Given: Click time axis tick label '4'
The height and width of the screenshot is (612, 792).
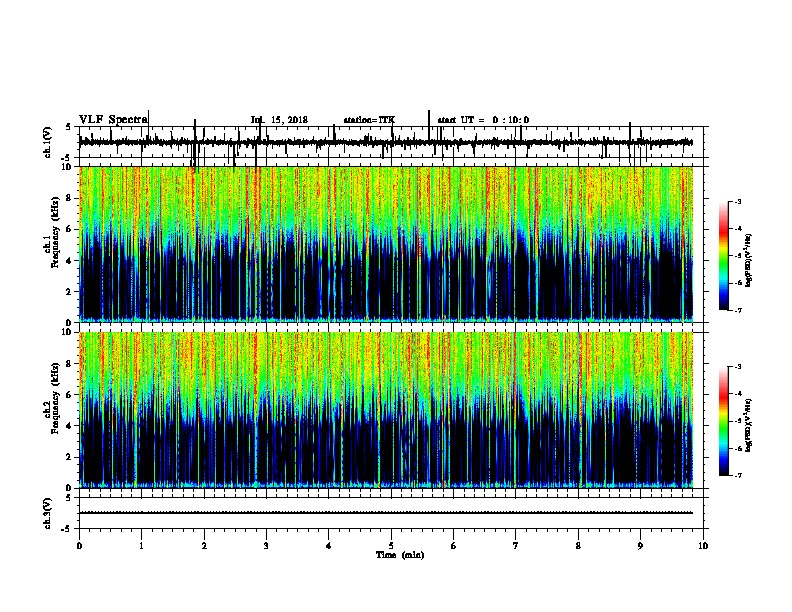Looking at the screenshot, I should click(328, 546).
